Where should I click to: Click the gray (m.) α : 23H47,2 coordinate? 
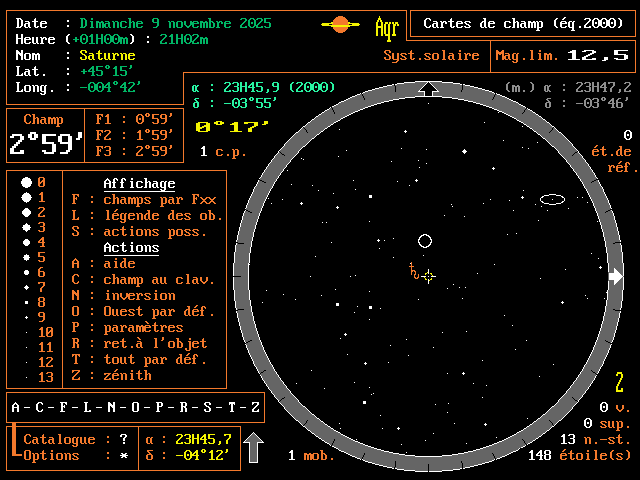568,87
